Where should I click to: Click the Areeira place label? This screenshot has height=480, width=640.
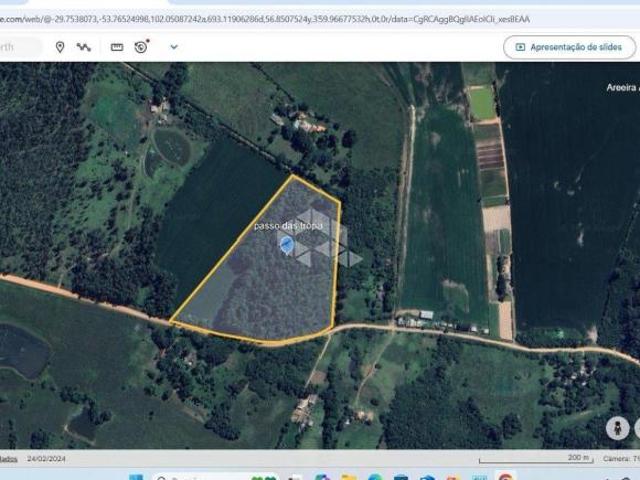point(620,88)
